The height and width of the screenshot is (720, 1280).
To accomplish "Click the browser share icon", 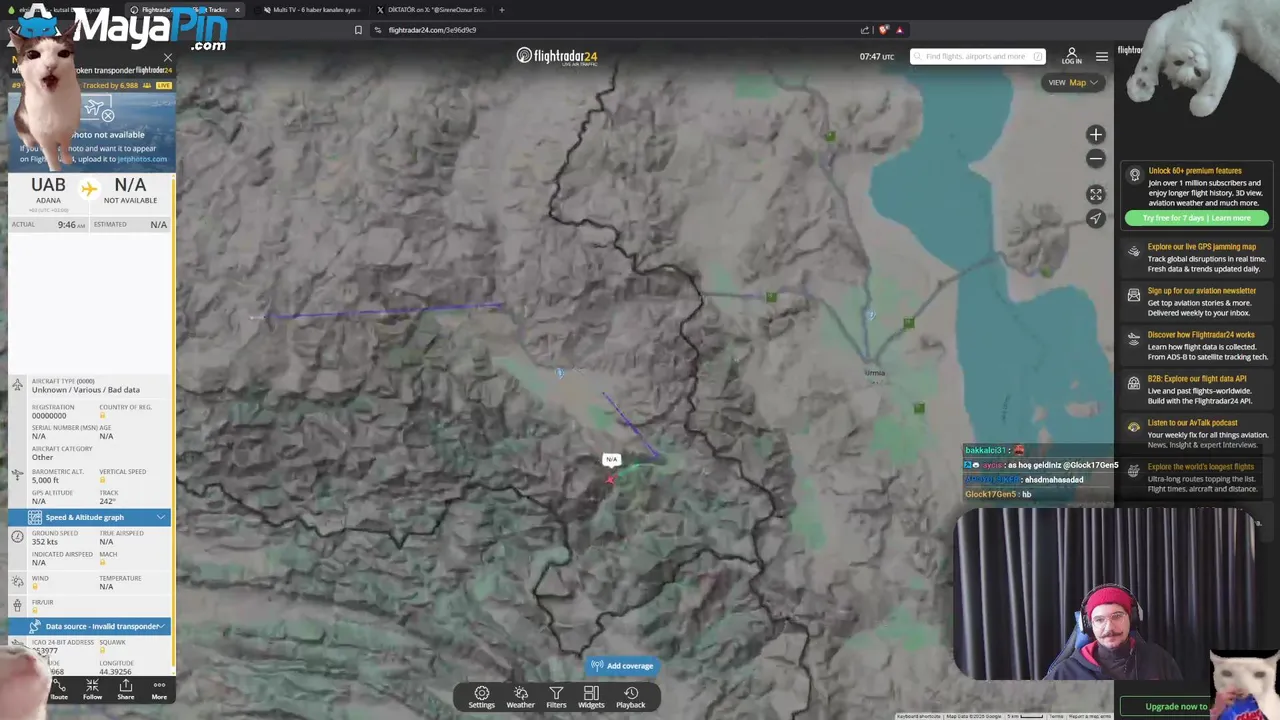I will point(864,30).
